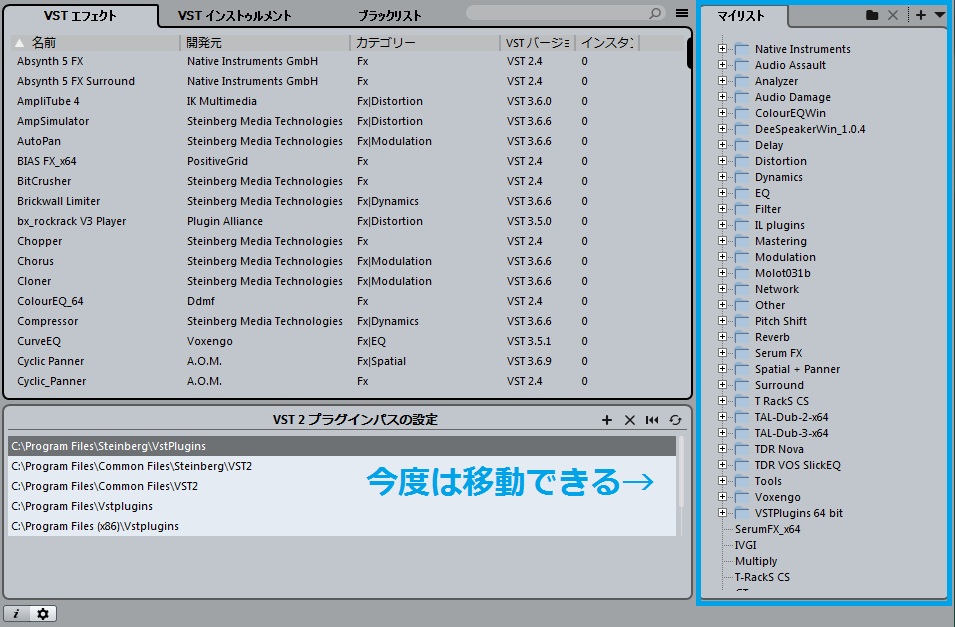The width and height of the screenshot is (955, 627).
Task: Expand the Delay folder
Action: click(722, 144)
